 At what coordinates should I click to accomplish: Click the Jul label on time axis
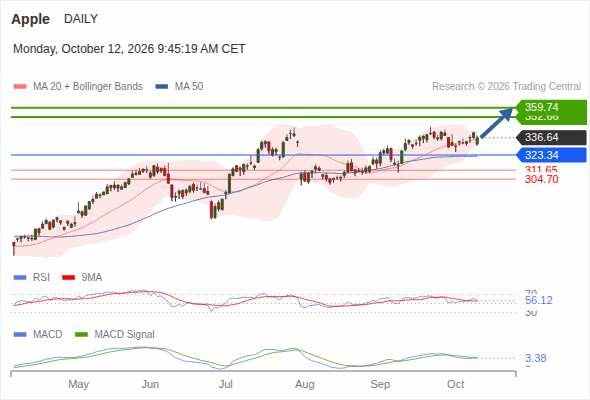click(x=226, y=385)
